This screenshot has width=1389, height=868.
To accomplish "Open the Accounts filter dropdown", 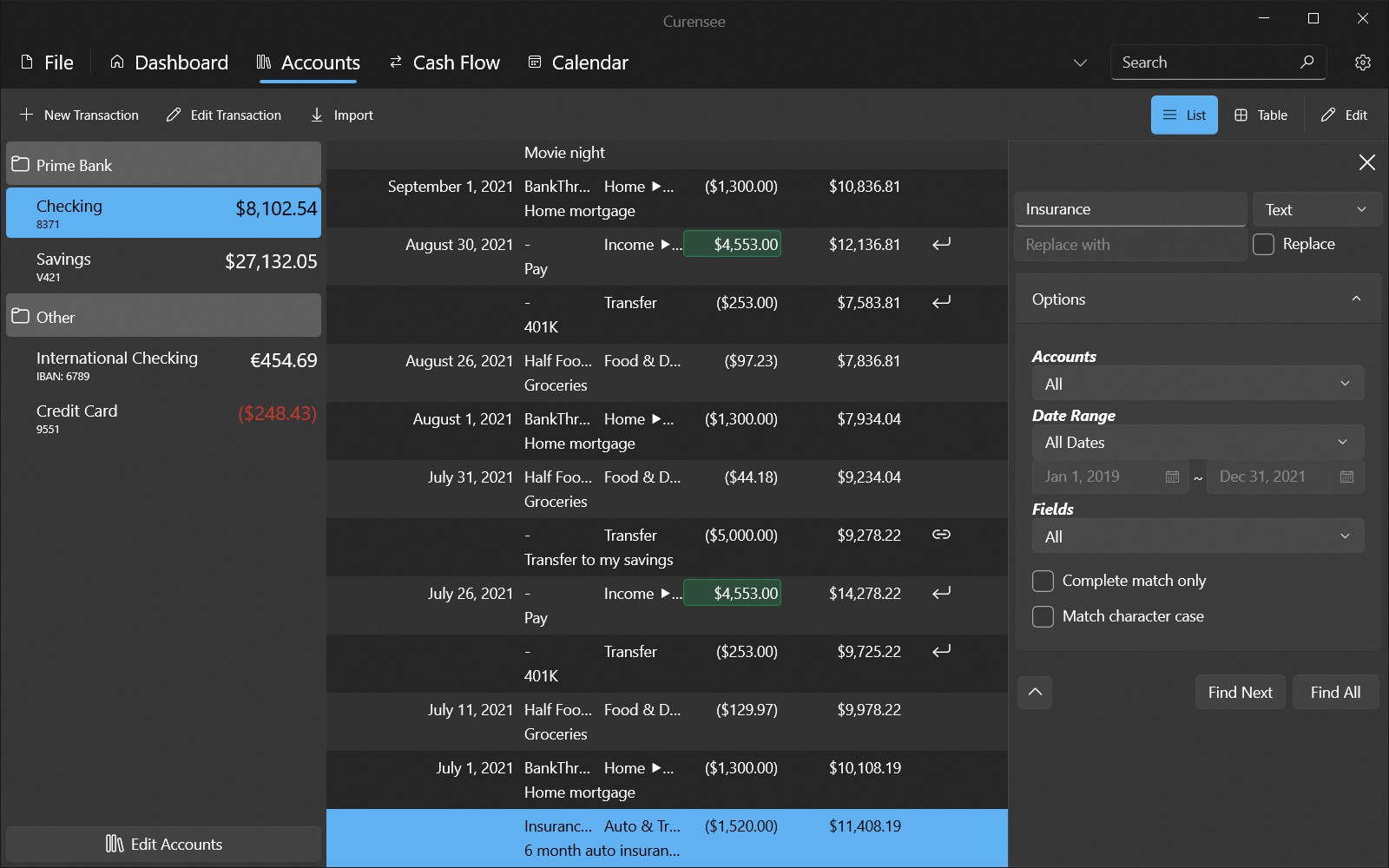I will coord(1197,384).
